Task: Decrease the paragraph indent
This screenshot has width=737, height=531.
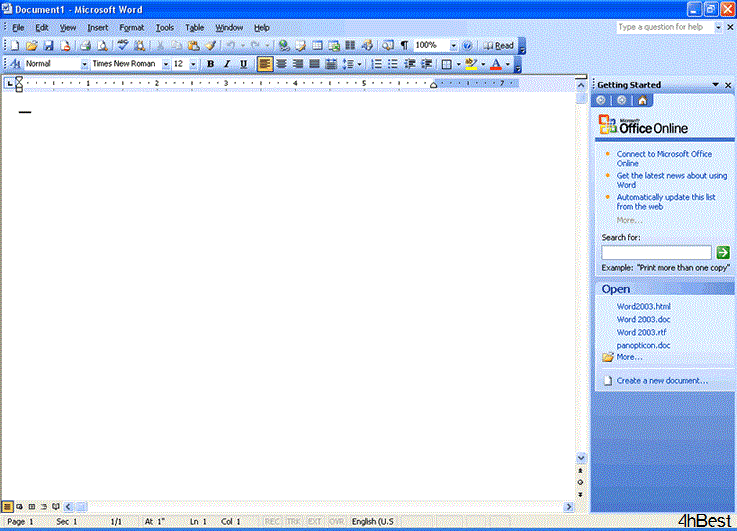Action: click(x=410, y=64)
